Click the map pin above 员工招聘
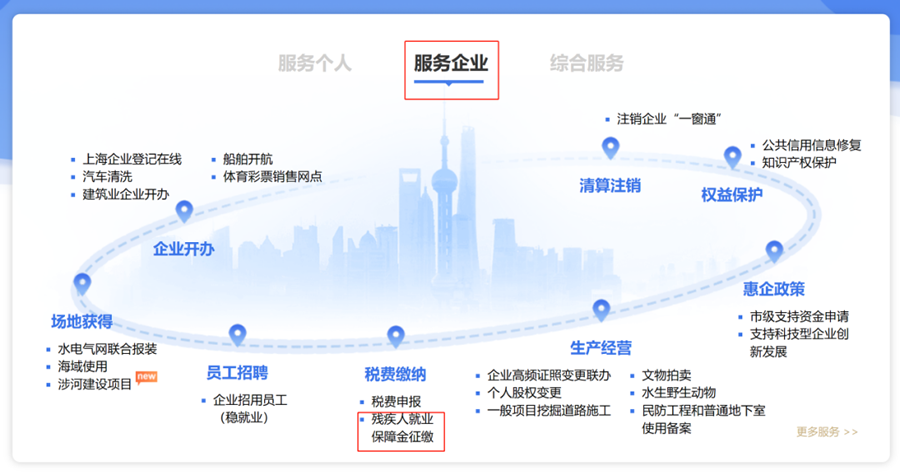This screenshot has width=900, height=474. point(237,334)
